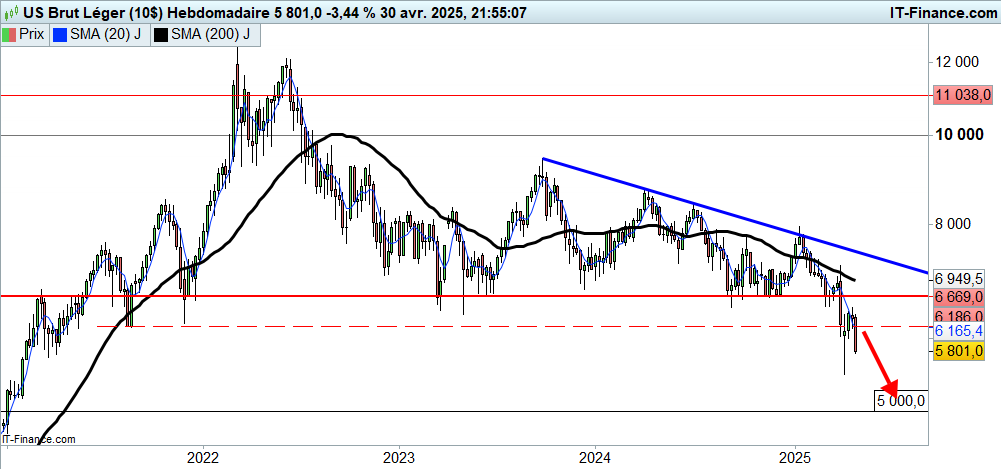The height and width of the screenshot is (469, 1001).
Task: Click the Prix legend candlestick icon
Action: point(10,34)
